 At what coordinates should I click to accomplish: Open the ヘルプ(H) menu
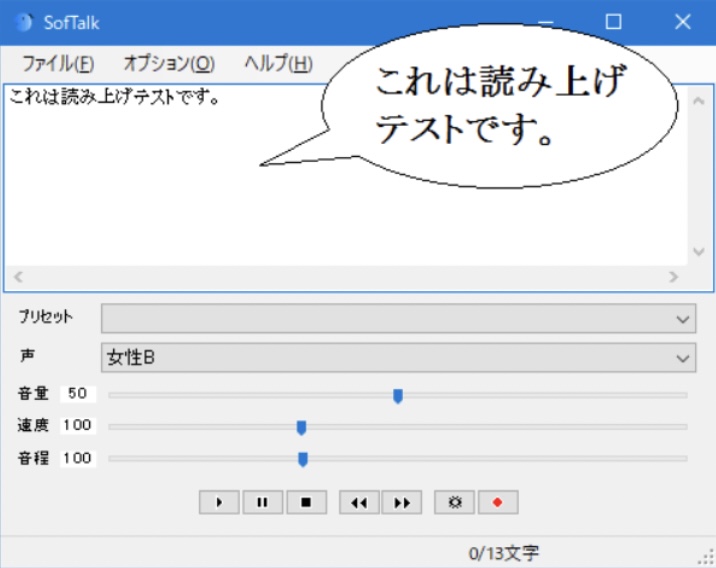point(278,63)
